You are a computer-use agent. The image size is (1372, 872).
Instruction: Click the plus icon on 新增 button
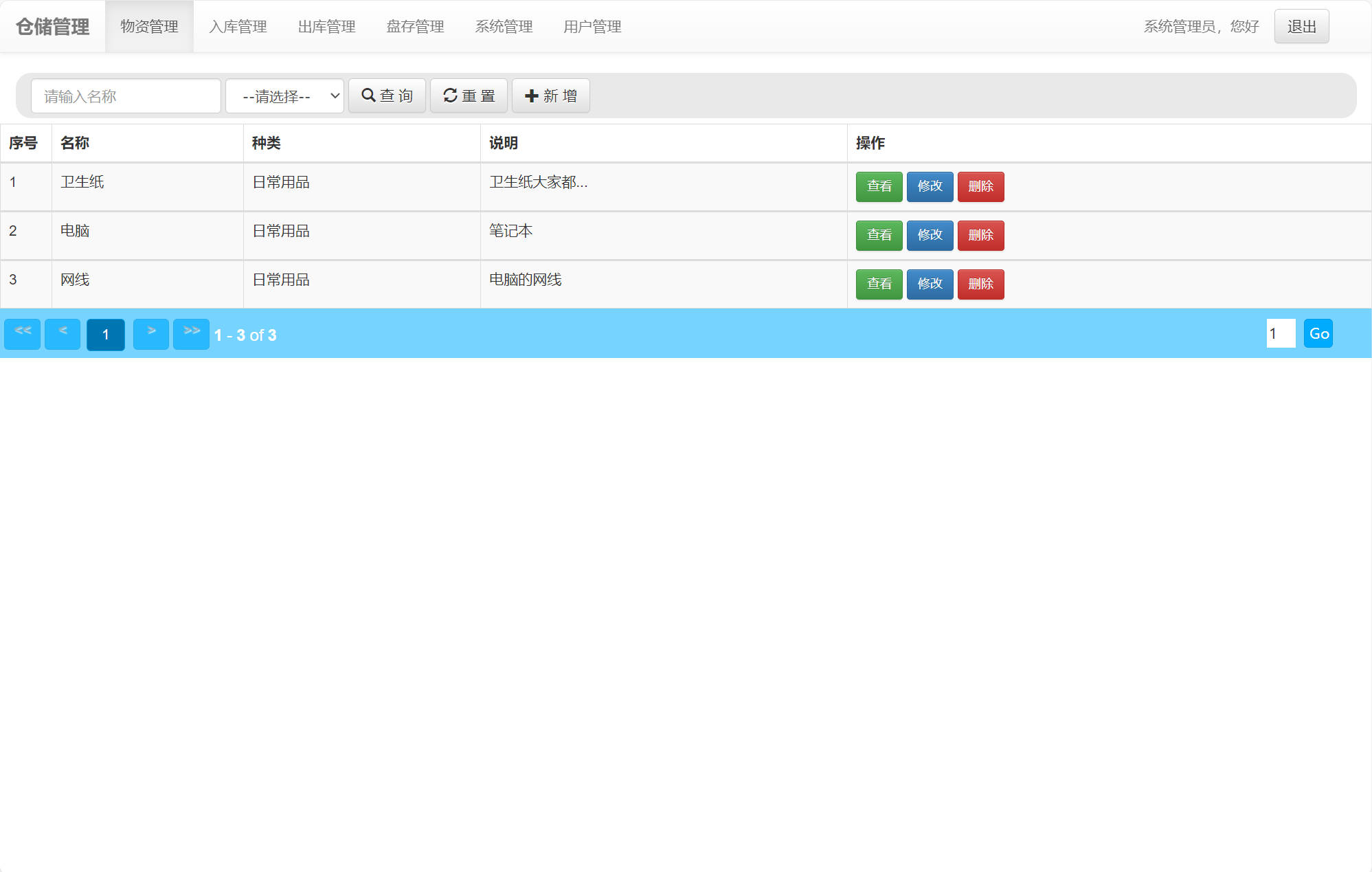(531, 96)
